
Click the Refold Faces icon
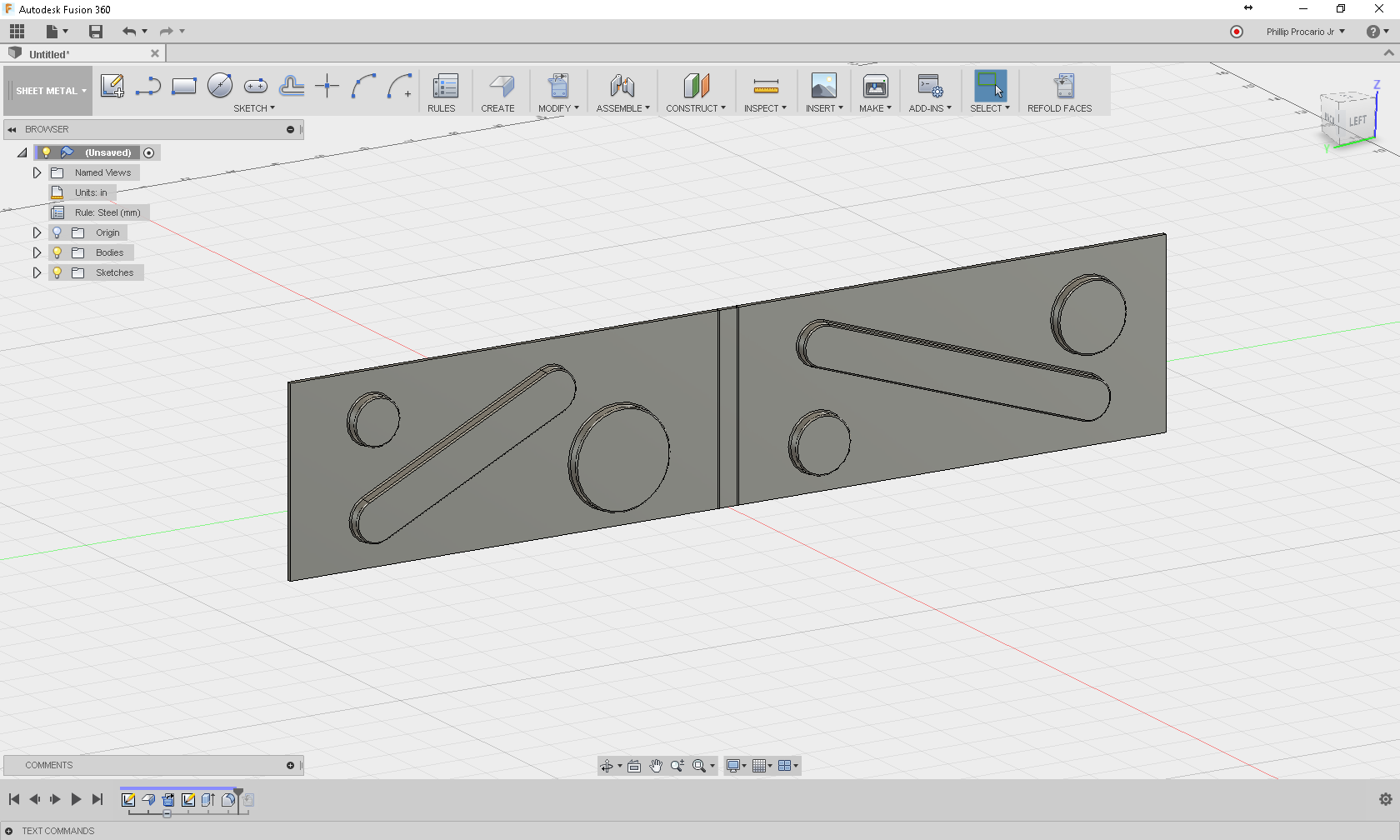[1064, 86]
